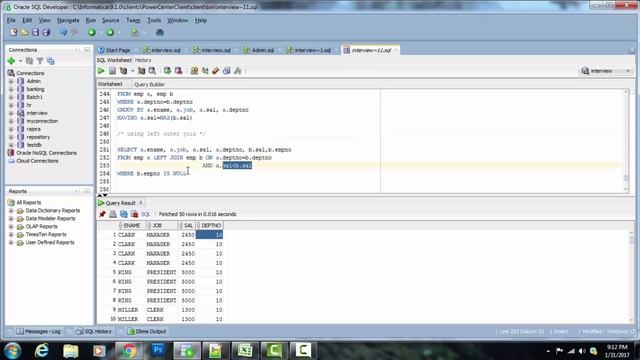This screenshot has height=360, width=640.
Task: Switch to the Admin.sql tab
Action: coord(259,50)
